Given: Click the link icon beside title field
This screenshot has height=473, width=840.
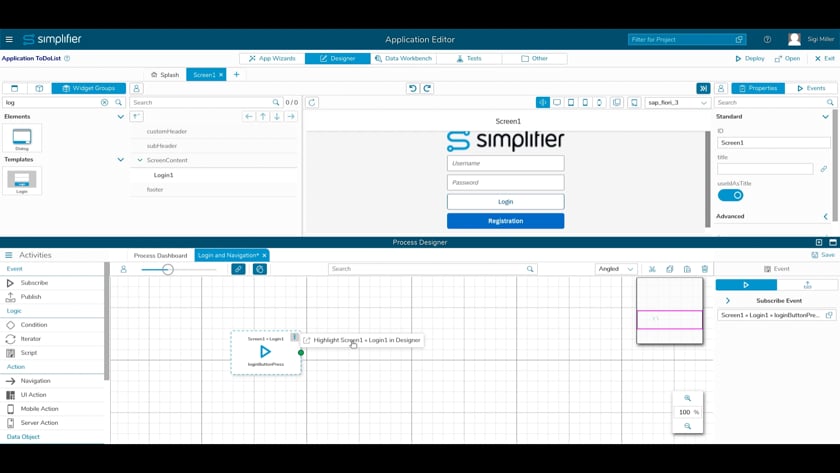Looking at the screenshot, I should pos(823,169).
